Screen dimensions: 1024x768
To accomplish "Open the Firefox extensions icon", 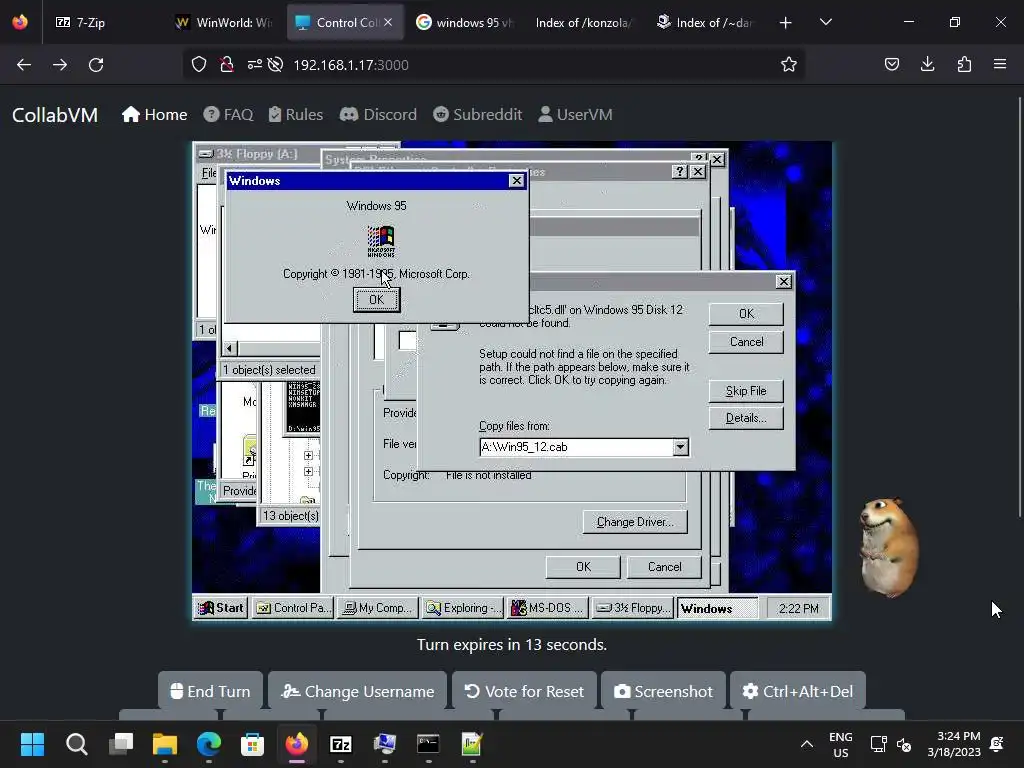I will click(964, 64).
